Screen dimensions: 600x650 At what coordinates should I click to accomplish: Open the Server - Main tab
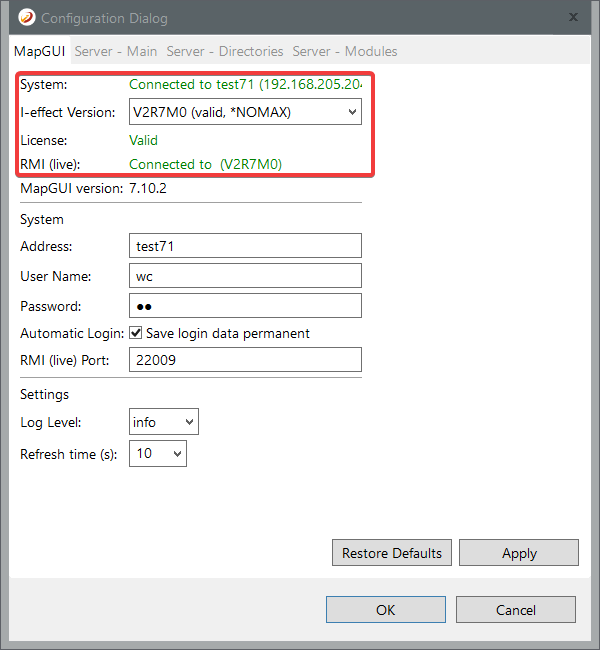click(116, 51)
